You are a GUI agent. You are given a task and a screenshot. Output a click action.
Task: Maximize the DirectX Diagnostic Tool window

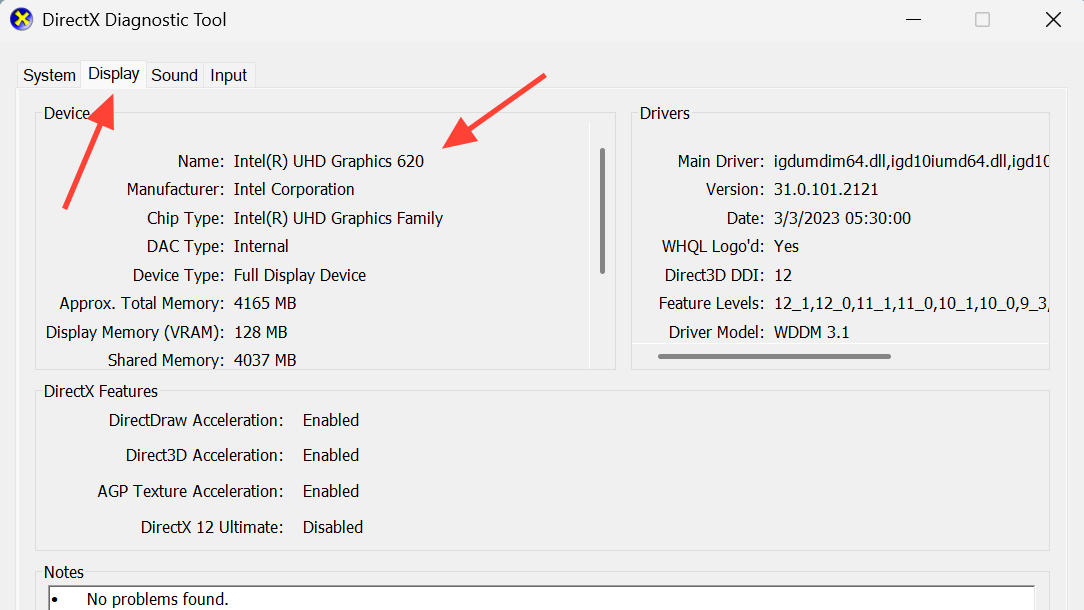coord(982,19)
